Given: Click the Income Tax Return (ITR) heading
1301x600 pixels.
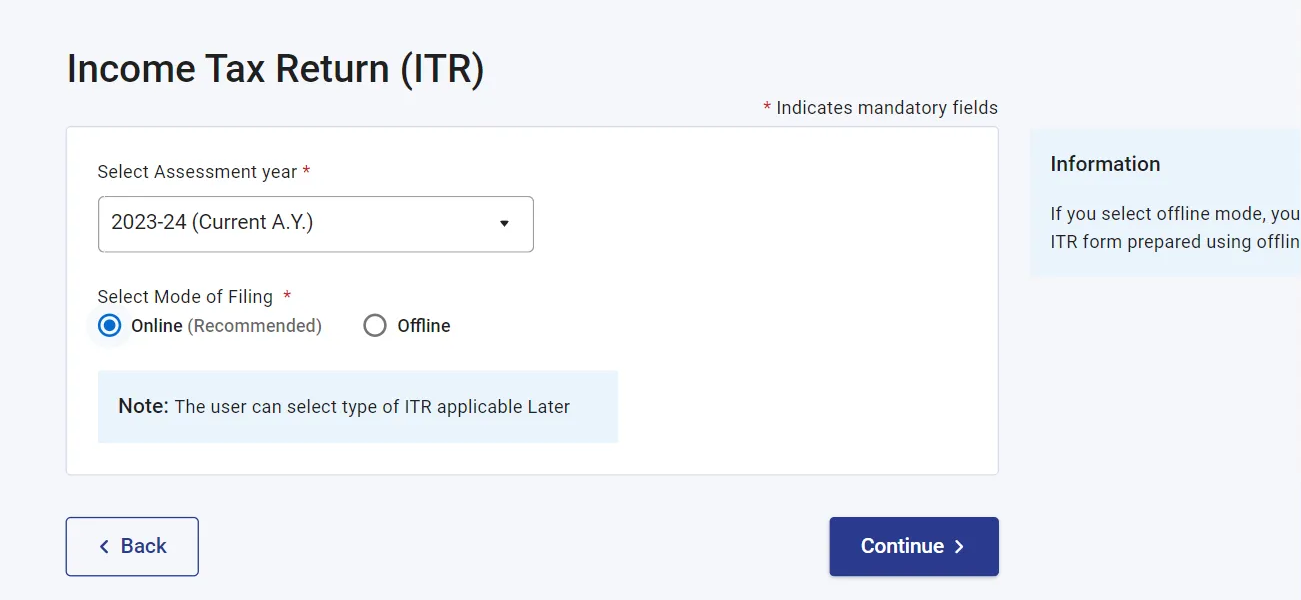Looking at the screenshot, I should click(276, 69).
